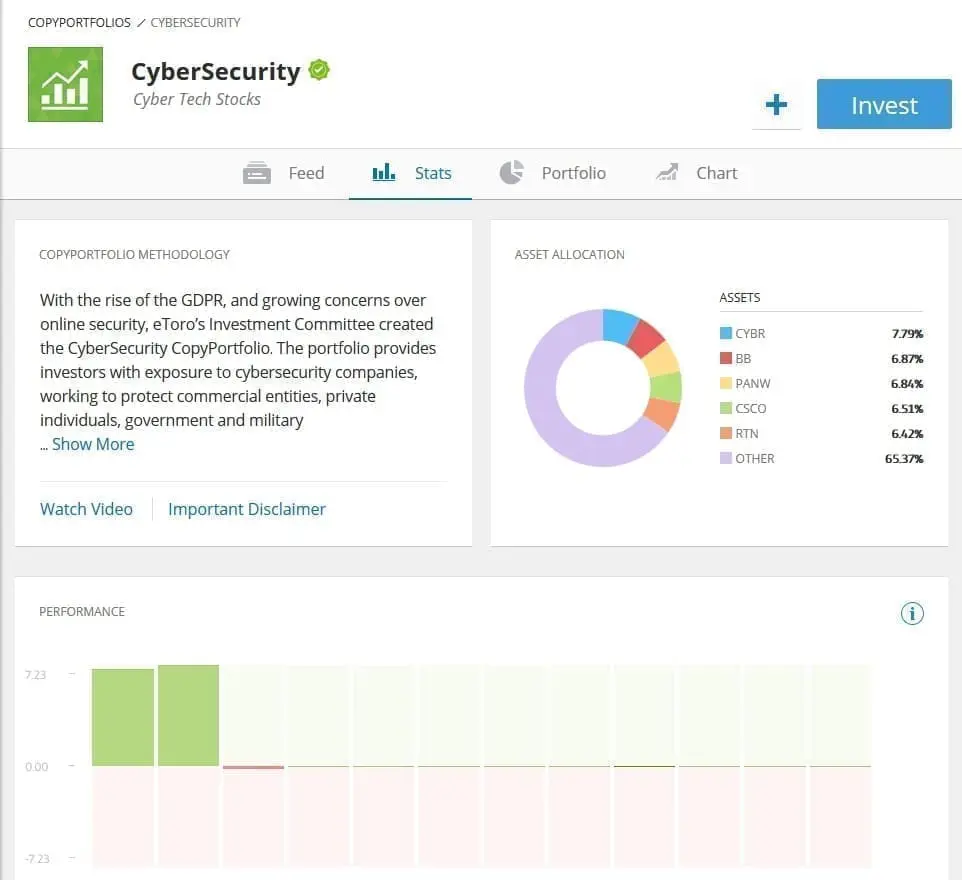Open the performance info tooltip icon
Image resolution: width=962 pixels, height=880 pixels.
(911, 613)
